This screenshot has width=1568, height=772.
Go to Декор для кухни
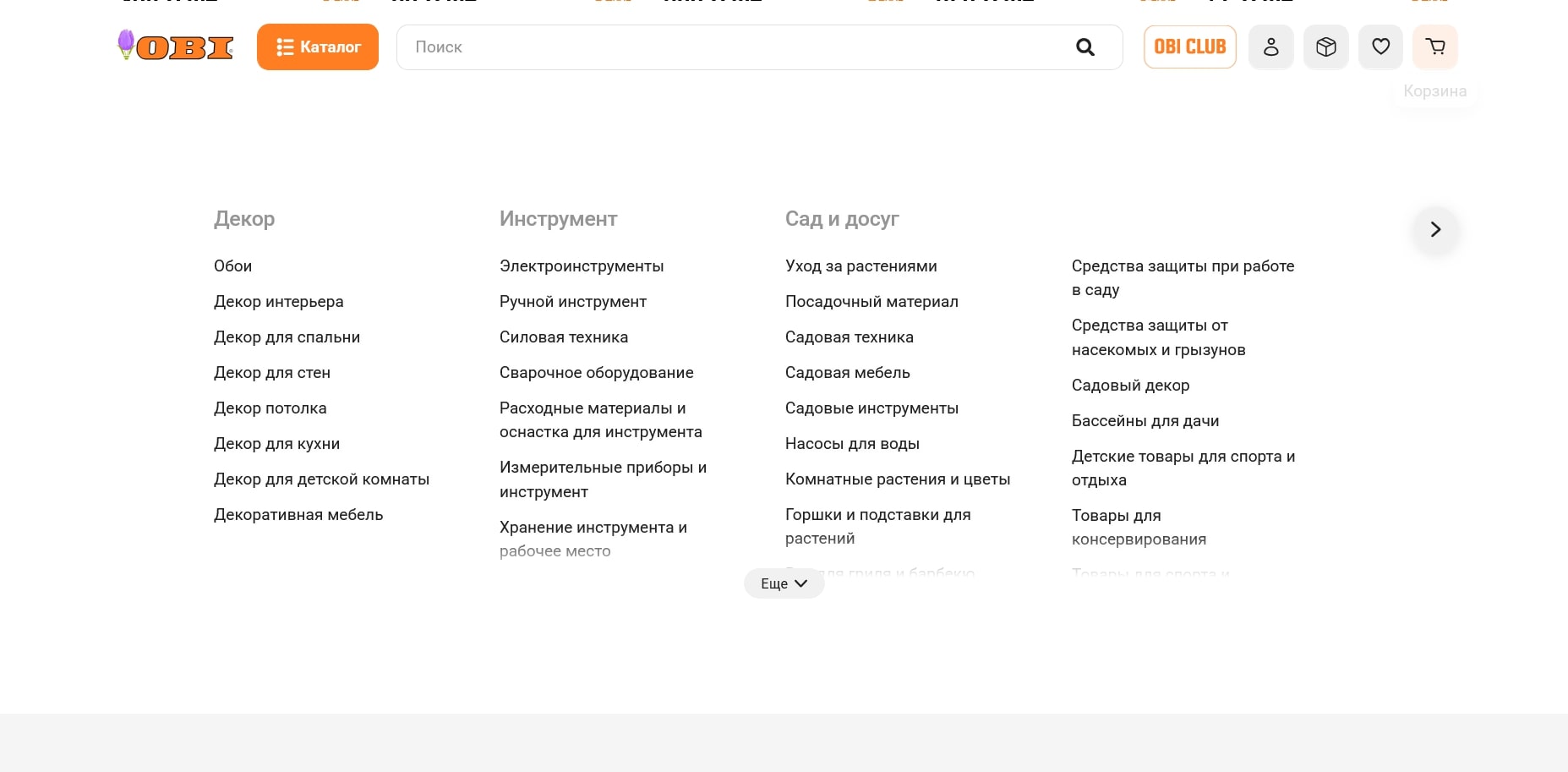coord(276,444)
